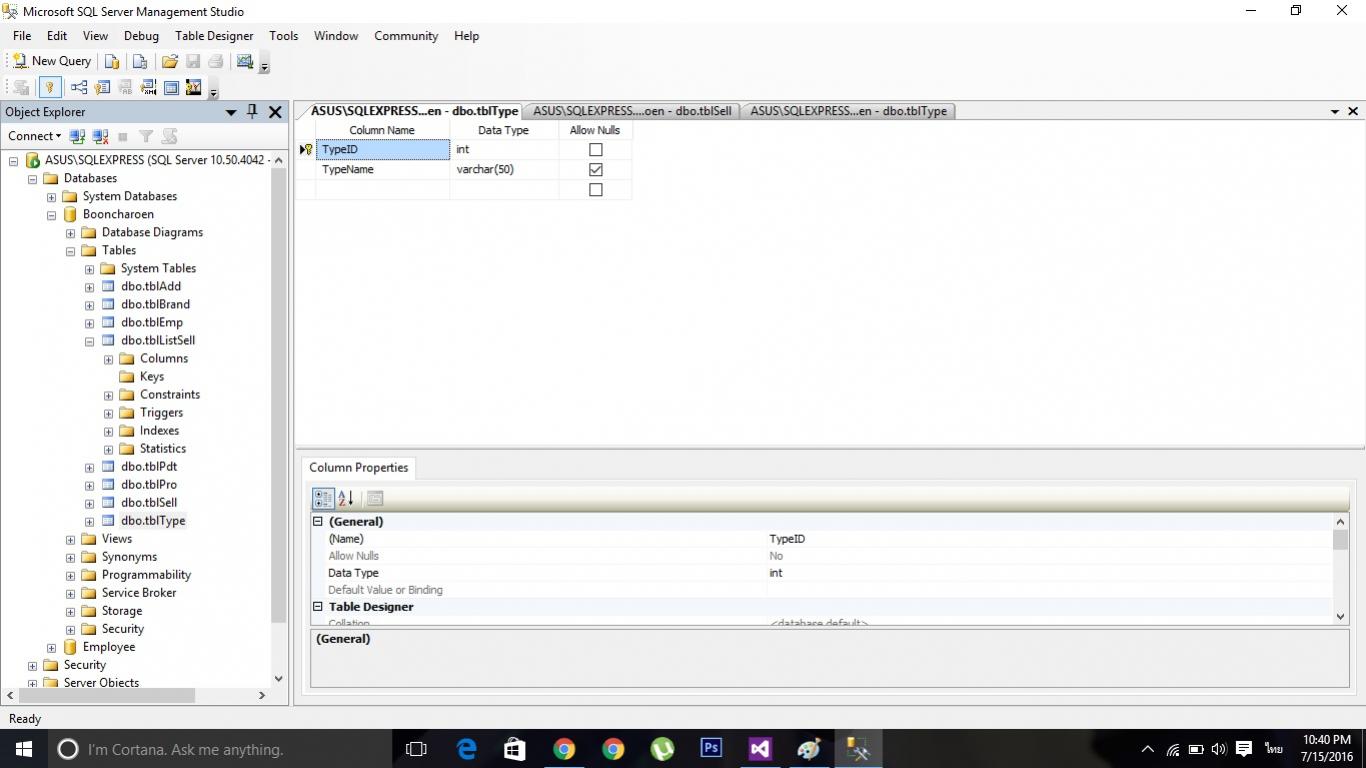Select the TypeName column name cell
The width and height of the screenshot is (1366, 768).
382,170
